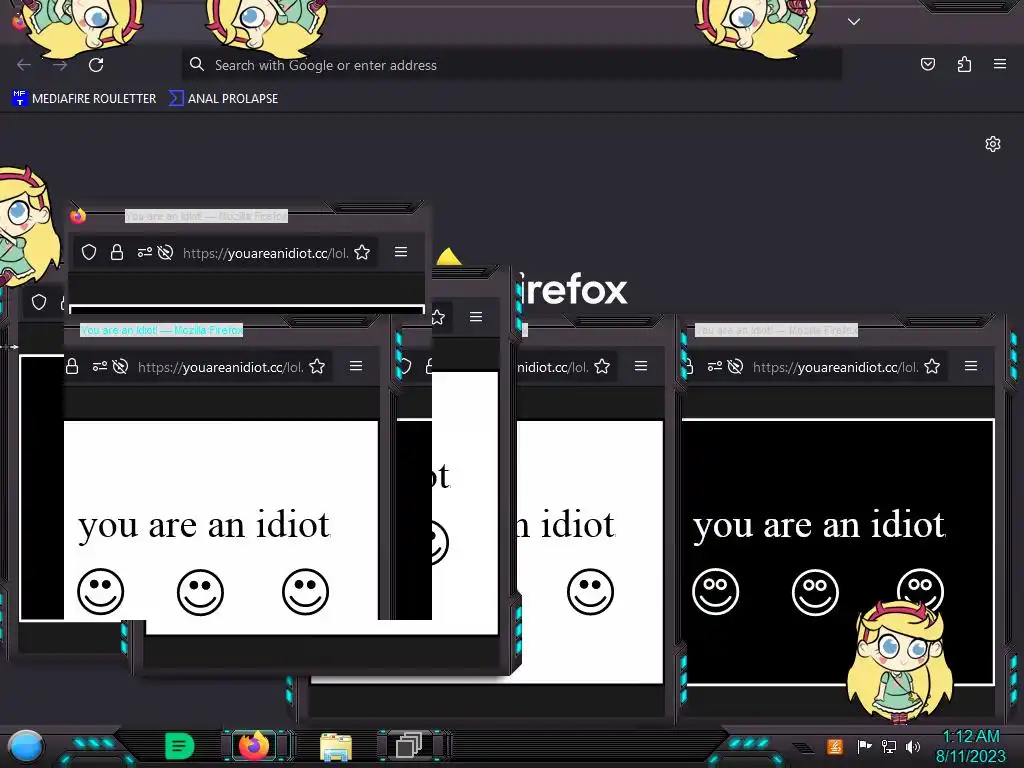This screenshot has width=1024, height=768.
Task: Click first white smiley on the black page
Action: 716,592
